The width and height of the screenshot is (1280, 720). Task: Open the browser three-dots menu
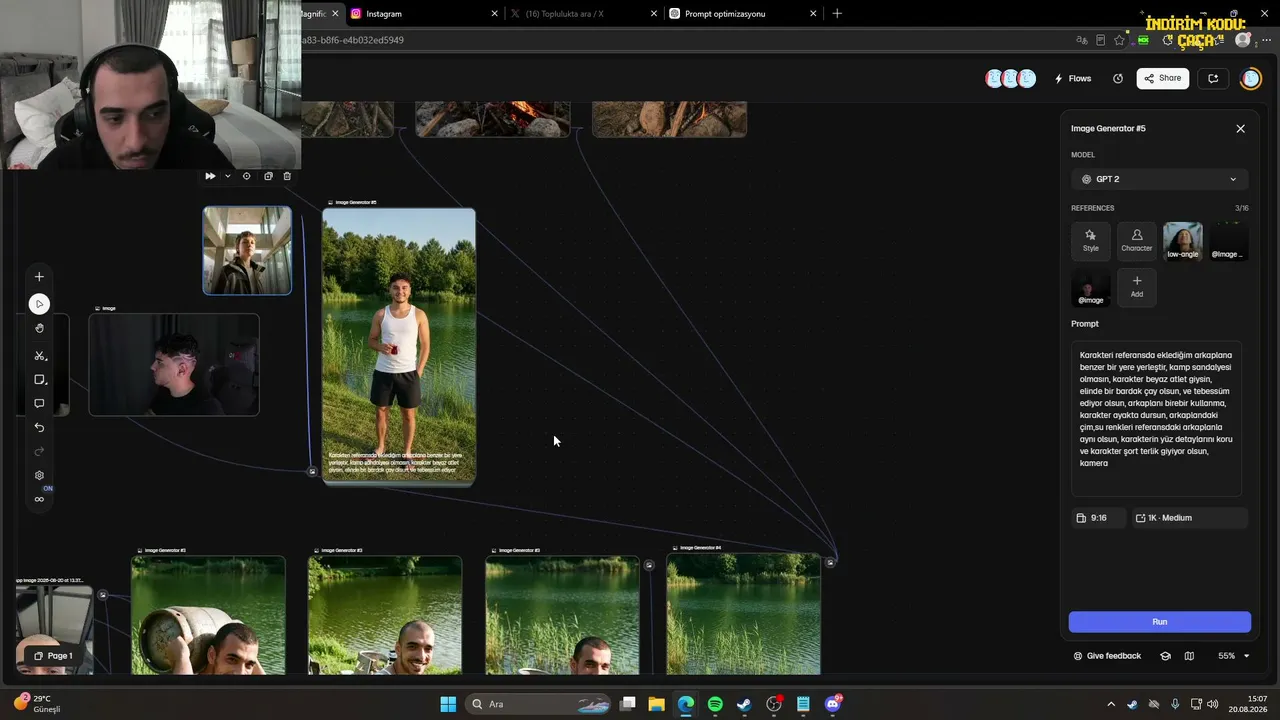(x=1267, y=40)
